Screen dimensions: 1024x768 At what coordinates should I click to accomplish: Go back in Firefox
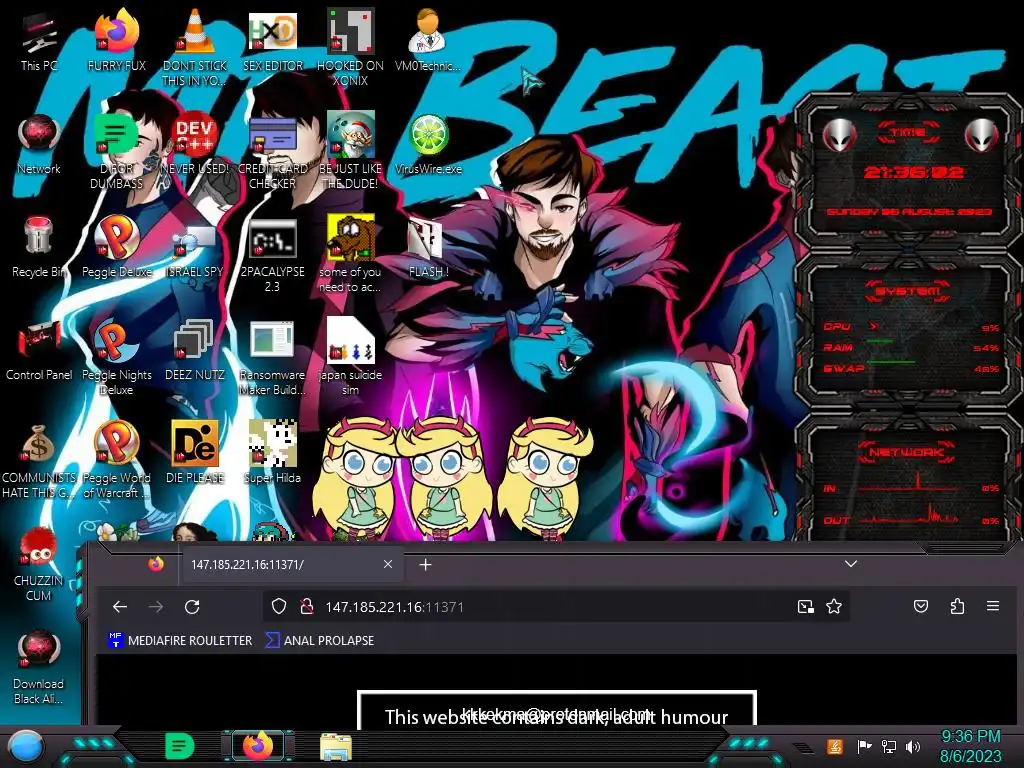120,607
